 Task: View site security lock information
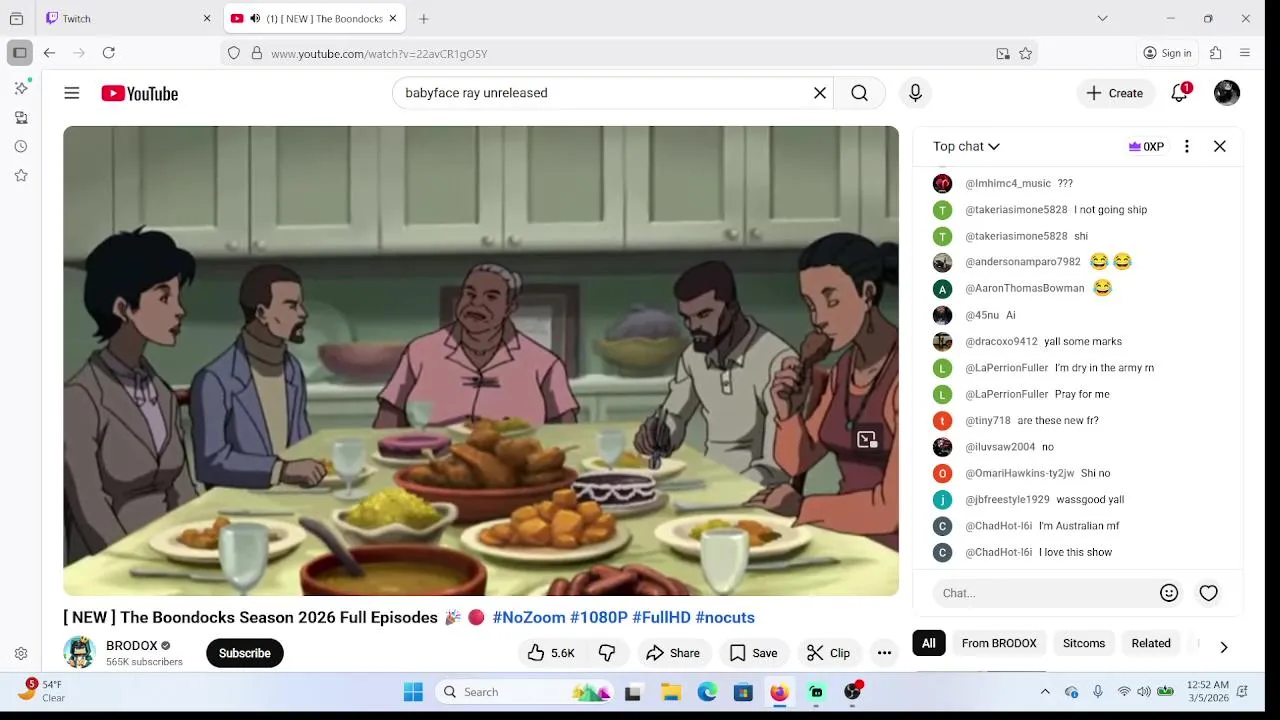[257, 53]
